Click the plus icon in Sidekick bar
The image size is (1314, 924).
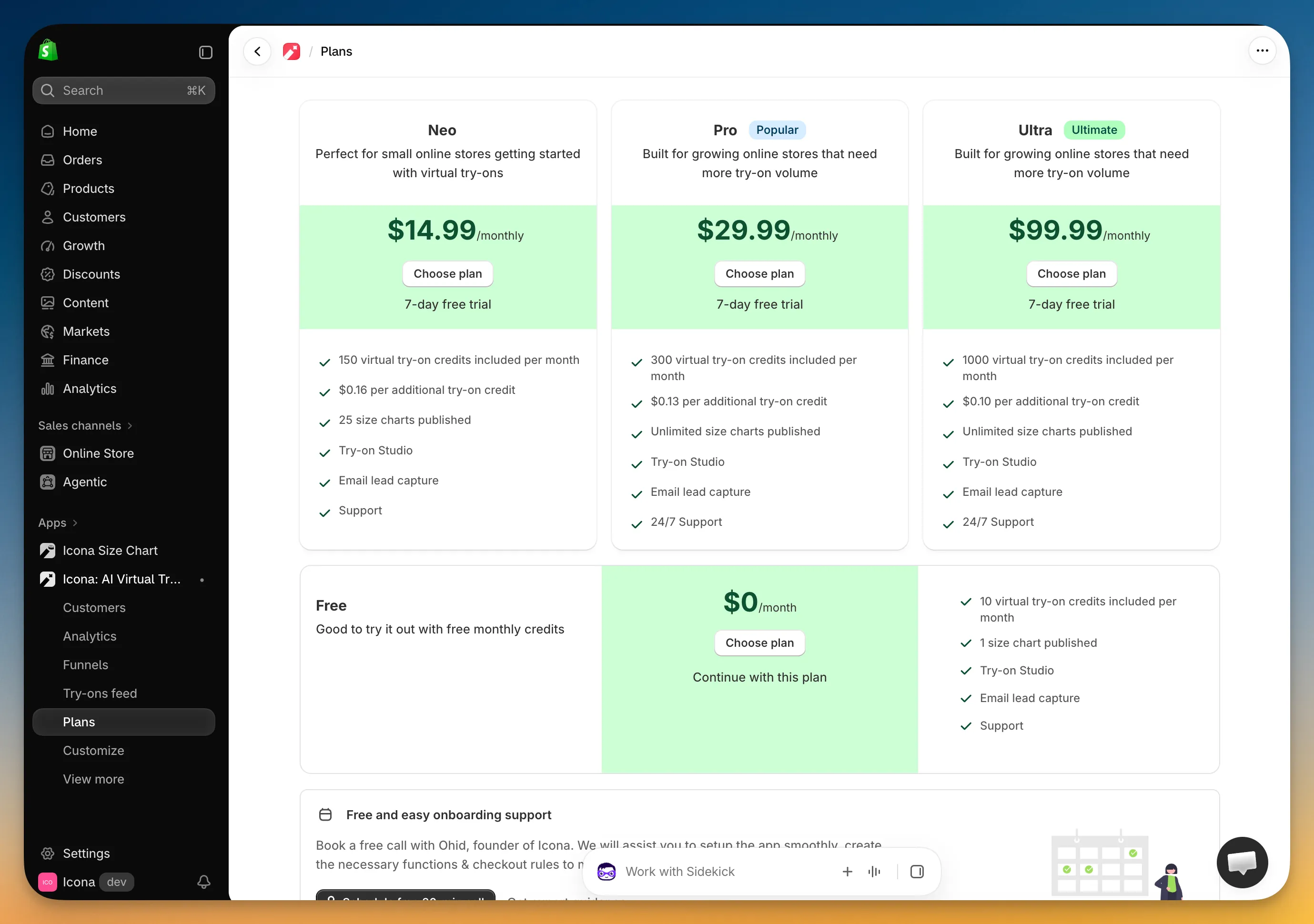pos(848,871)
